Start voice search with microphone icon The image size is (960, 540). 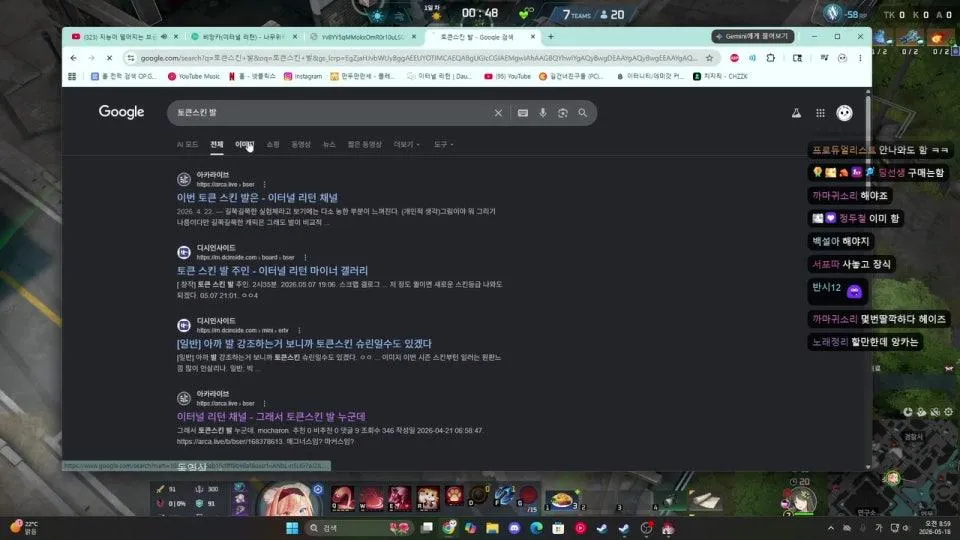pos(542,113)
